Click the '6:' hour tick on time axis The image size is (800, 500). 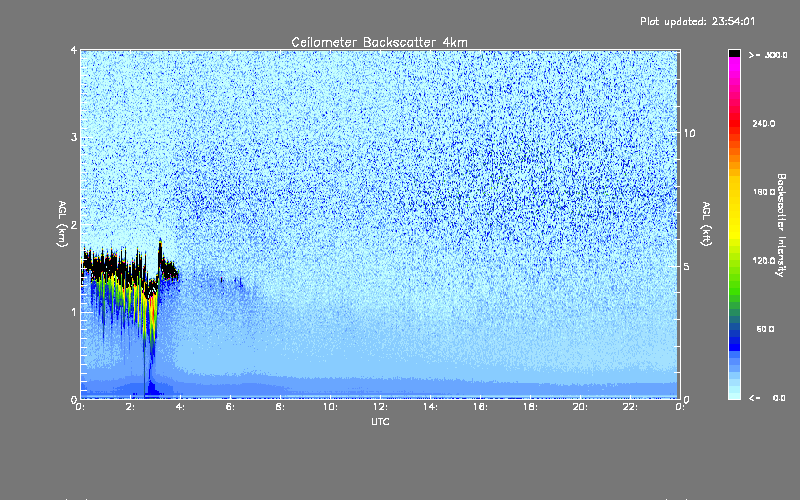231,407
